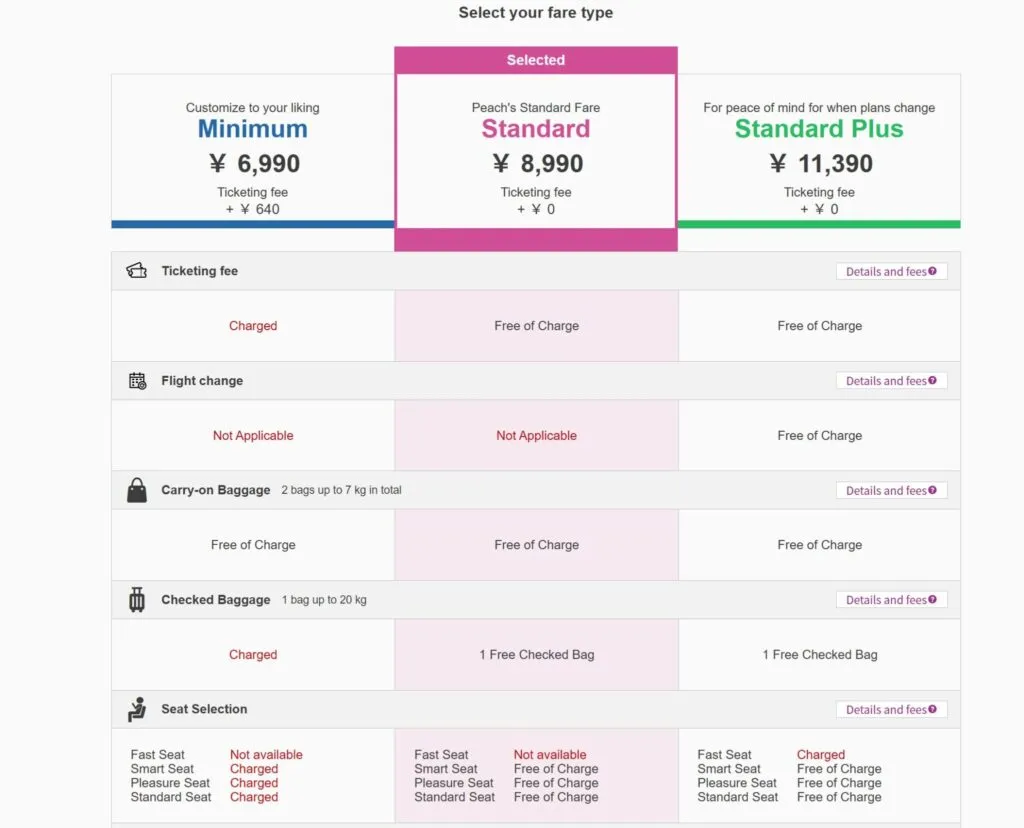Choose the Standard Plus fare card
The width and height of the screenshot is (1024, 828).
819,148
